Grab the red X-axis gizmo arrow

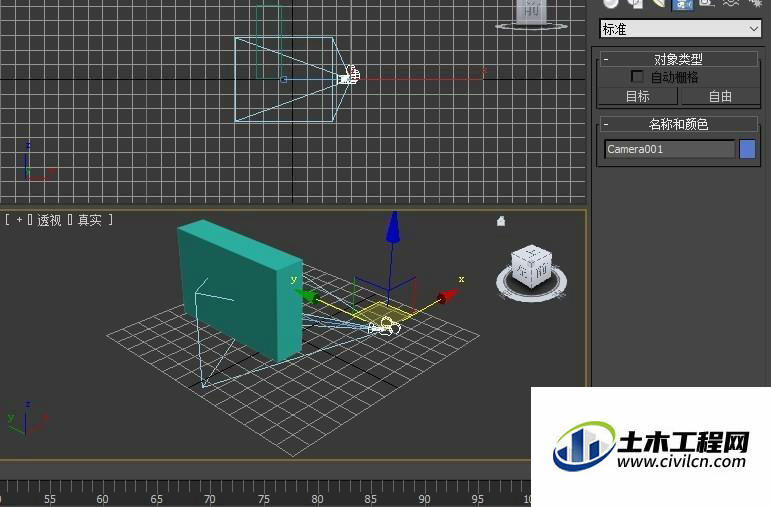tap(448, 297)
